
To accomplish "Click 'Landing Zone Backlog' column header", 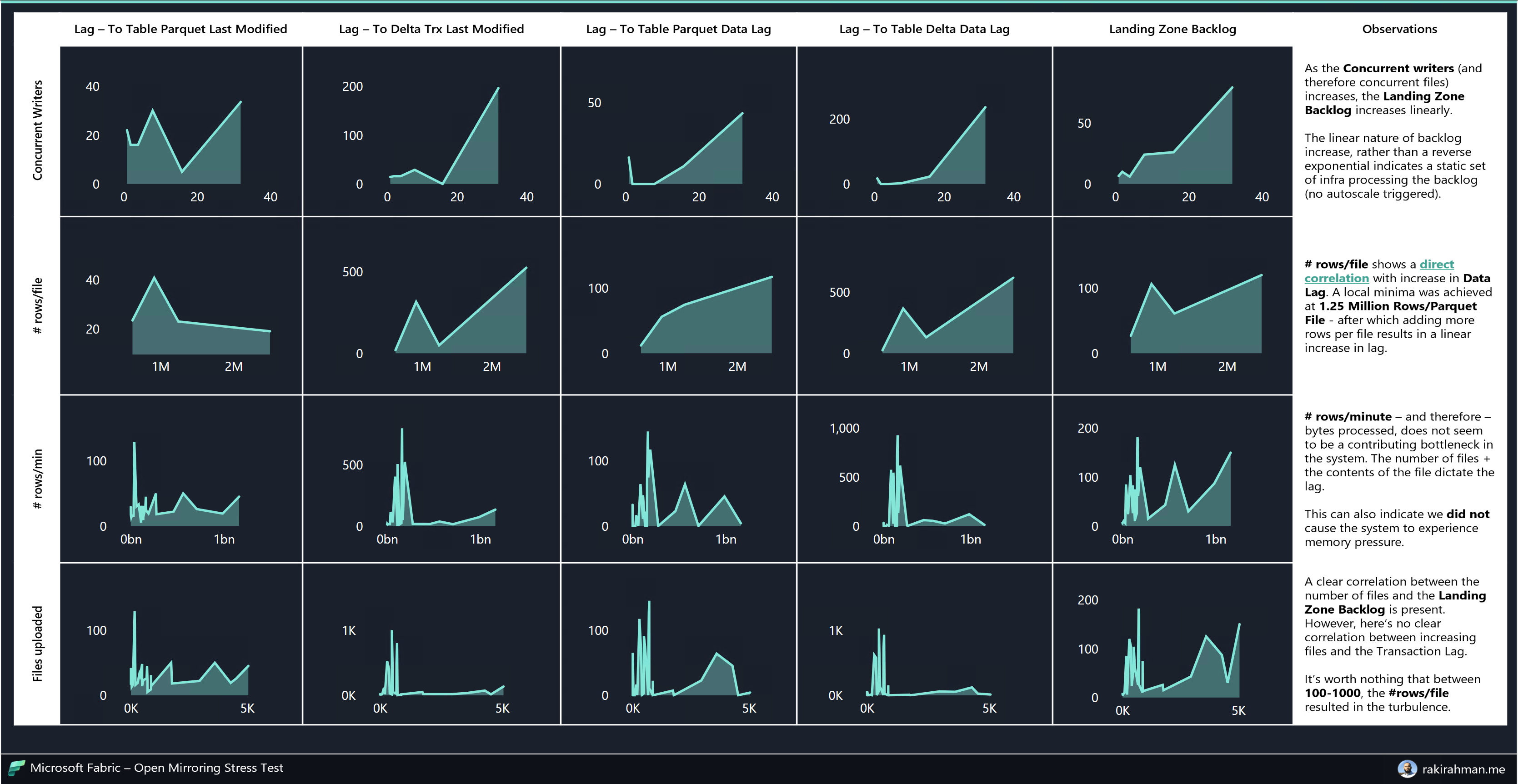I will click(x=1172, y=29).
